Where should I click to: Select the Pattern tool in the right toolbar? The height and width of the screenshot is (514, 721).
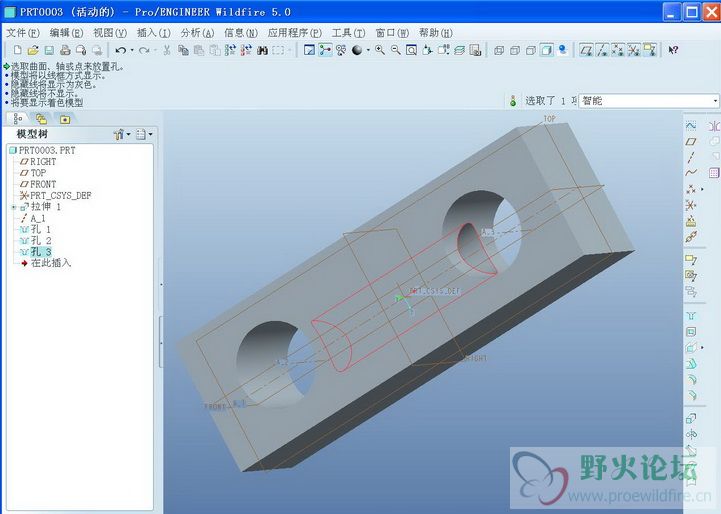713,173
